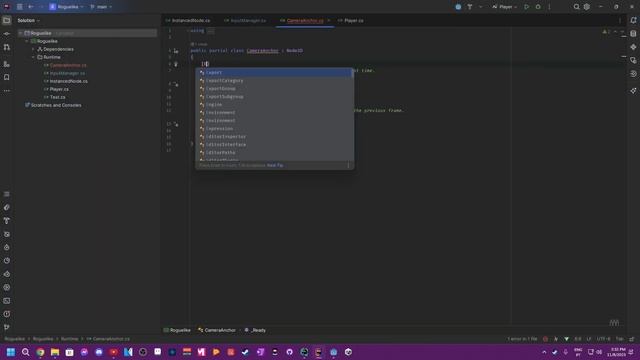The image size is (640, 360).
Task: Open the Pull Requests tool window
Action: 7,47
